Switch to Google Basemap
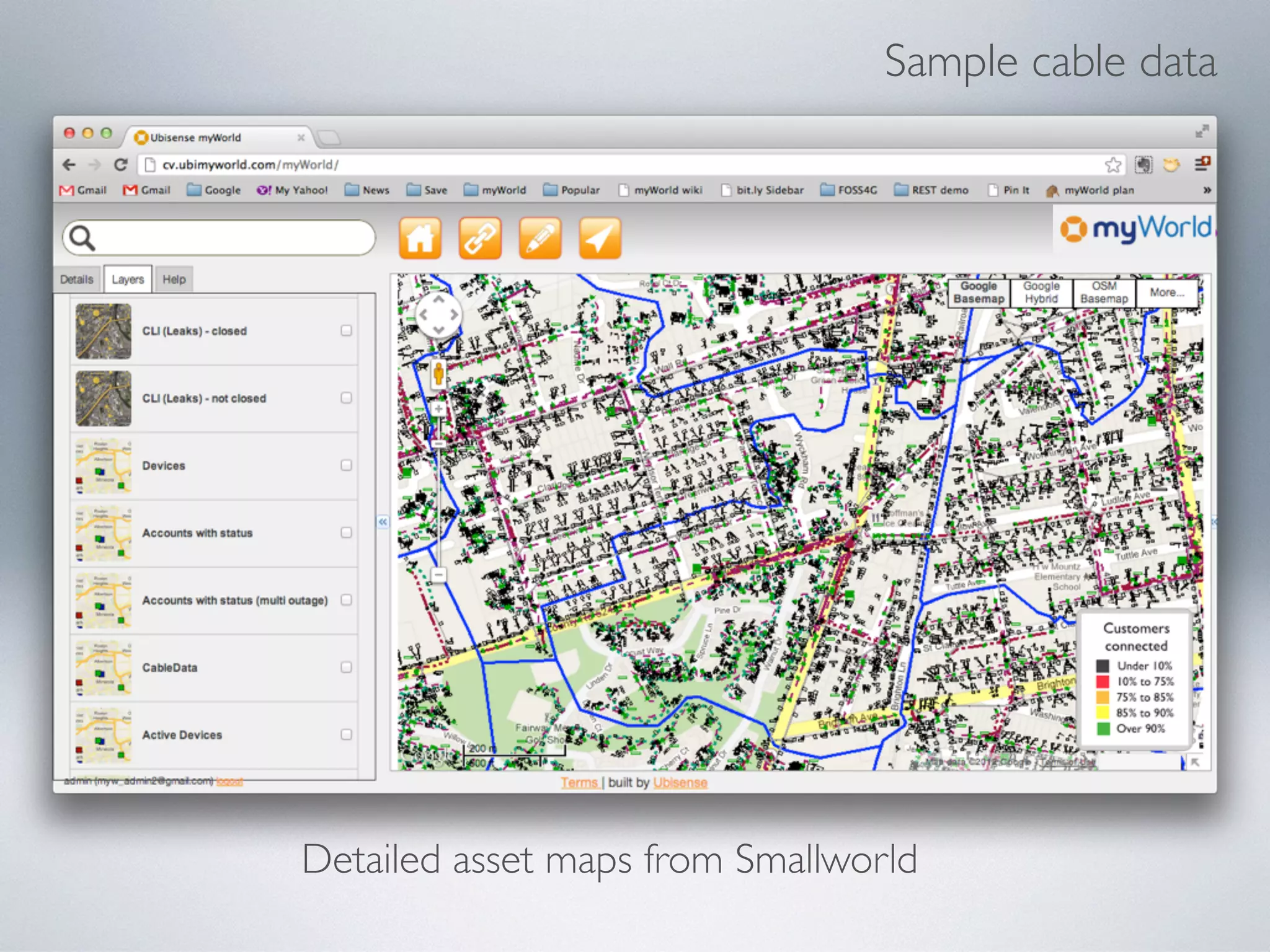The height and width of the screenshot is (952, 1270). (979, 293)
